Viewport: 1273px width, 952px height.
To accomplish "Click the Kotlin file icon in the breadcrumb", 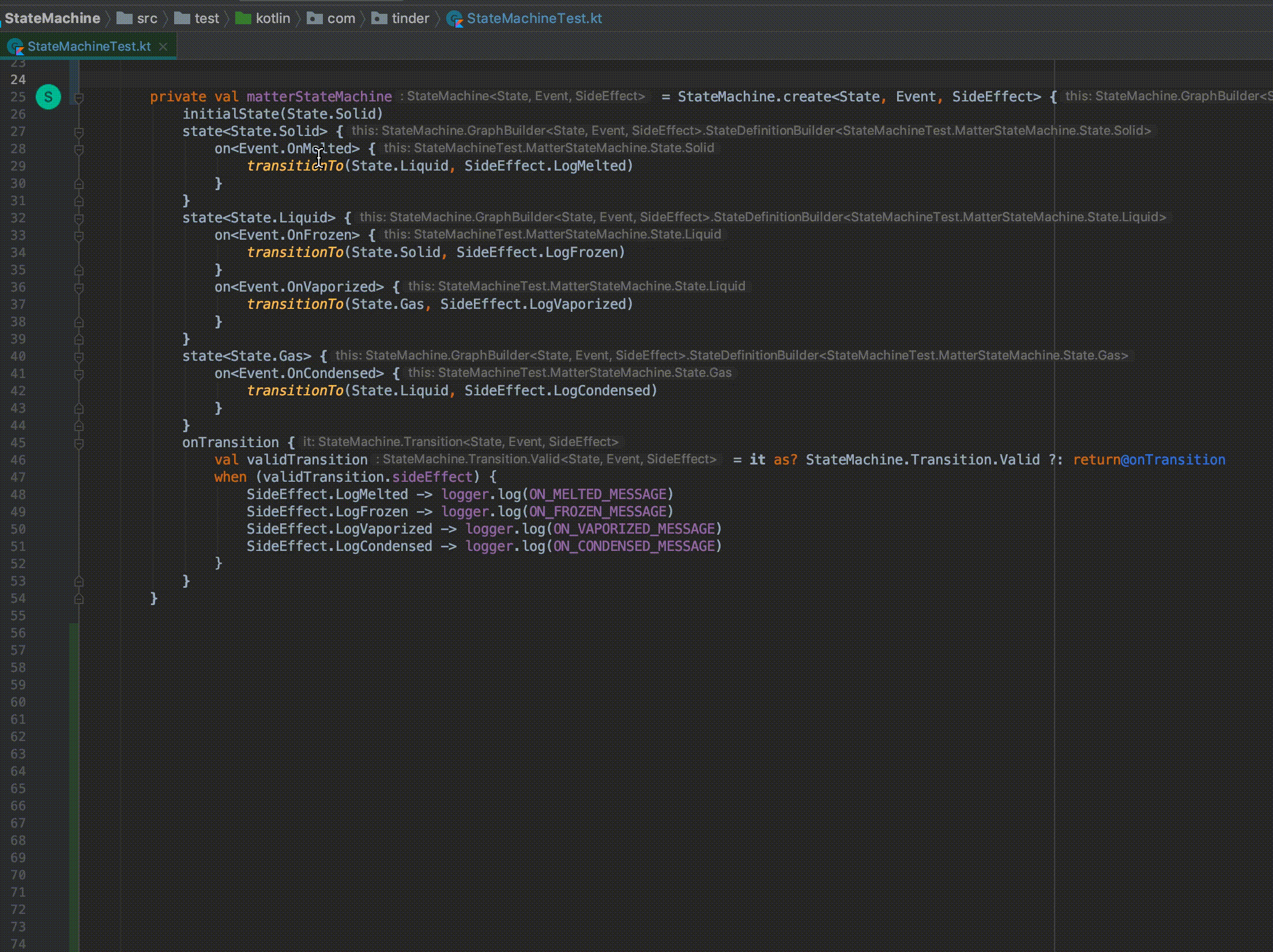I will point(455,19).
